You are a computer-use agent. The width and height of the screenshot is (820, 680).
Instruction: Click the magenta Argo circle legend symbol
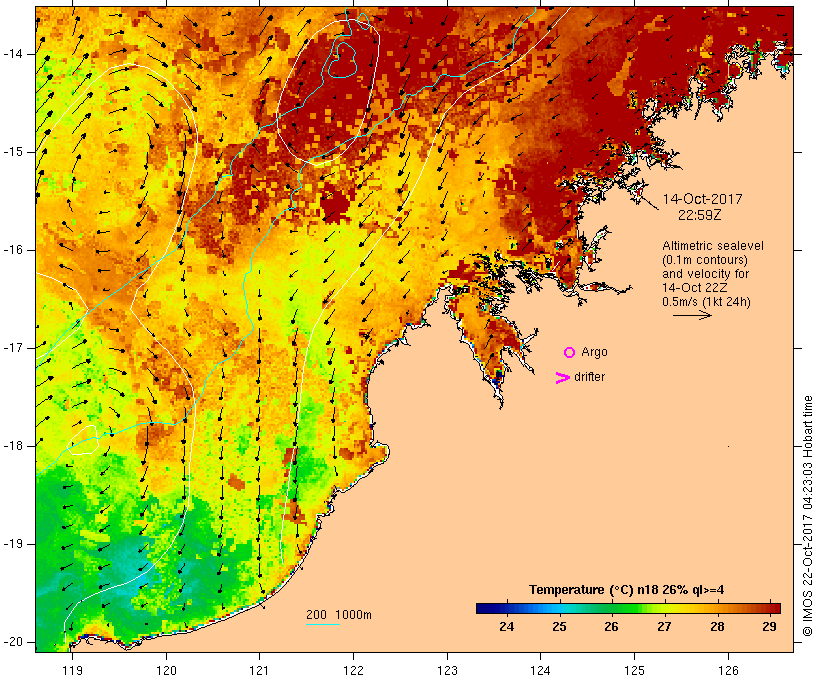[x=570, y=353]
